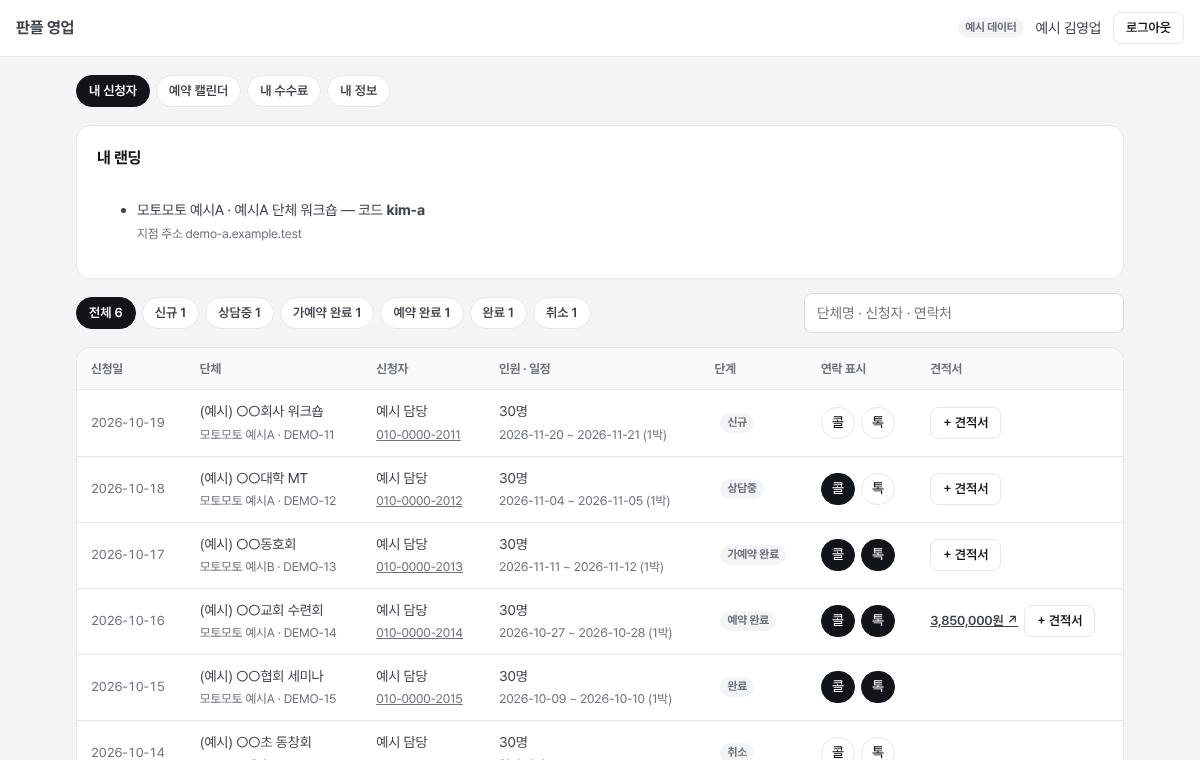Click branch address demo-a.example.test
The image size is (1200, 760).
(x=243, y=234)
